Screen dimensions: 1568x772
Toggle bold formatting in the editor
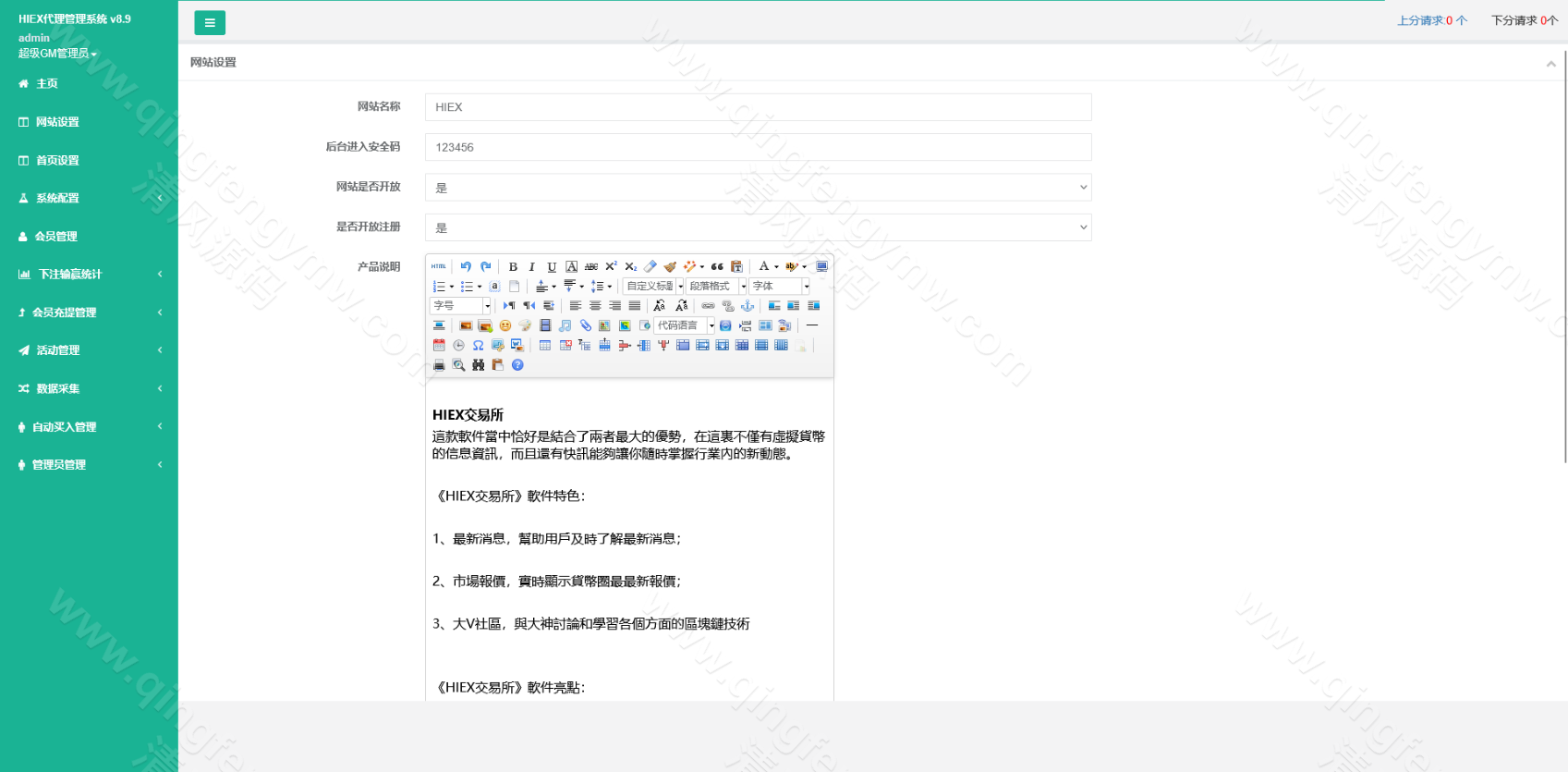pyautogui.click(x=513, y=267)
